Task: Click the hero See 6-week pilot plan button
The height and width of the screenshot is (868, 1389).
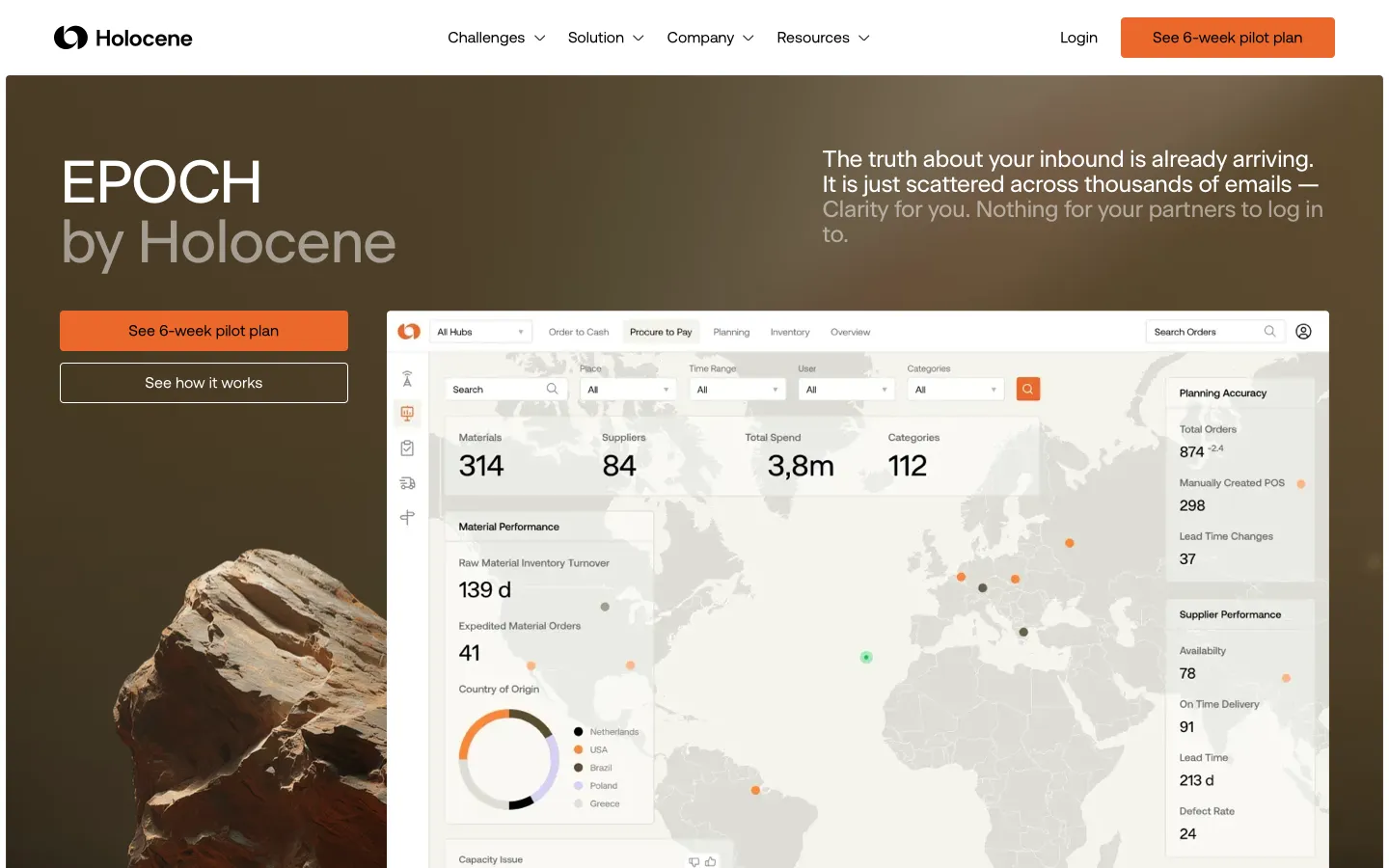Action: pos(204,331)
